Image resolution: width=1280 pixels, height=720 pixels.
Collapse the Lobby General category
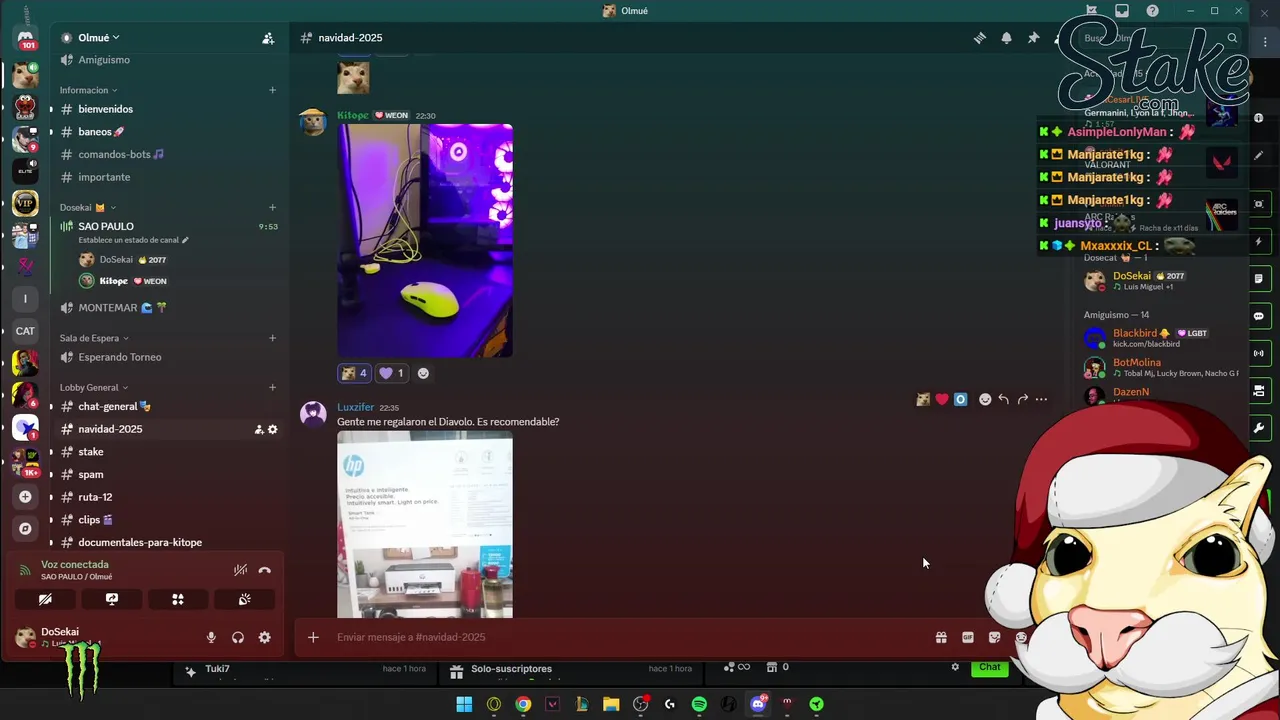tap(94, 387)
